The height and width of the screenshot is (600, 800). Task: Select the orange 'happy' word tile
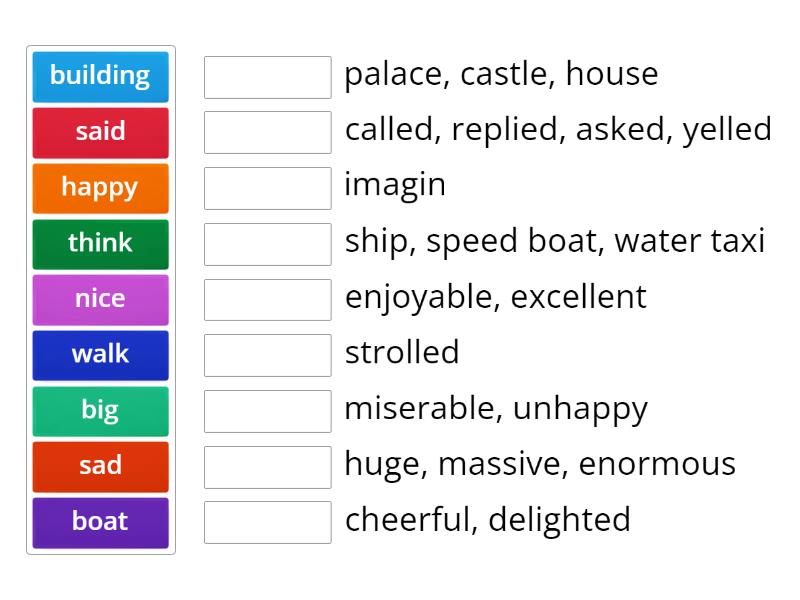100,188
